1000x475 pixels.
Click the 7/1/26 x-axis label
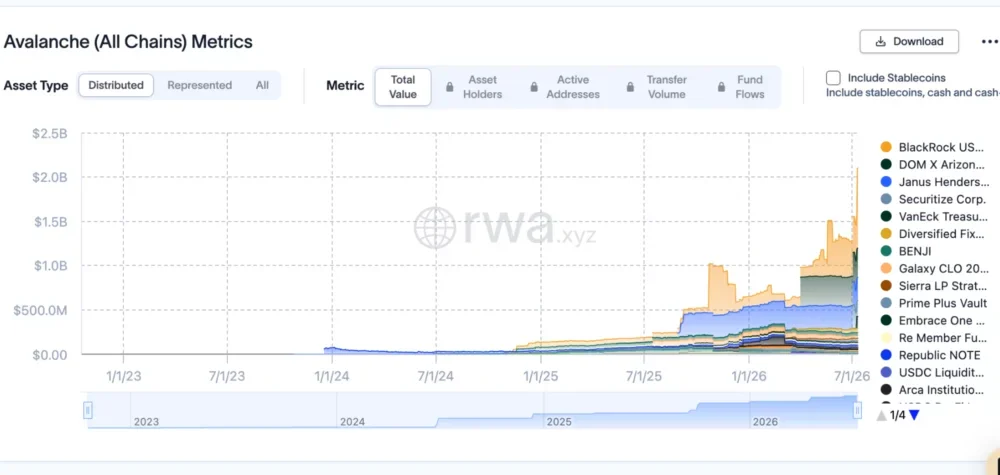[x=853, y=376]
